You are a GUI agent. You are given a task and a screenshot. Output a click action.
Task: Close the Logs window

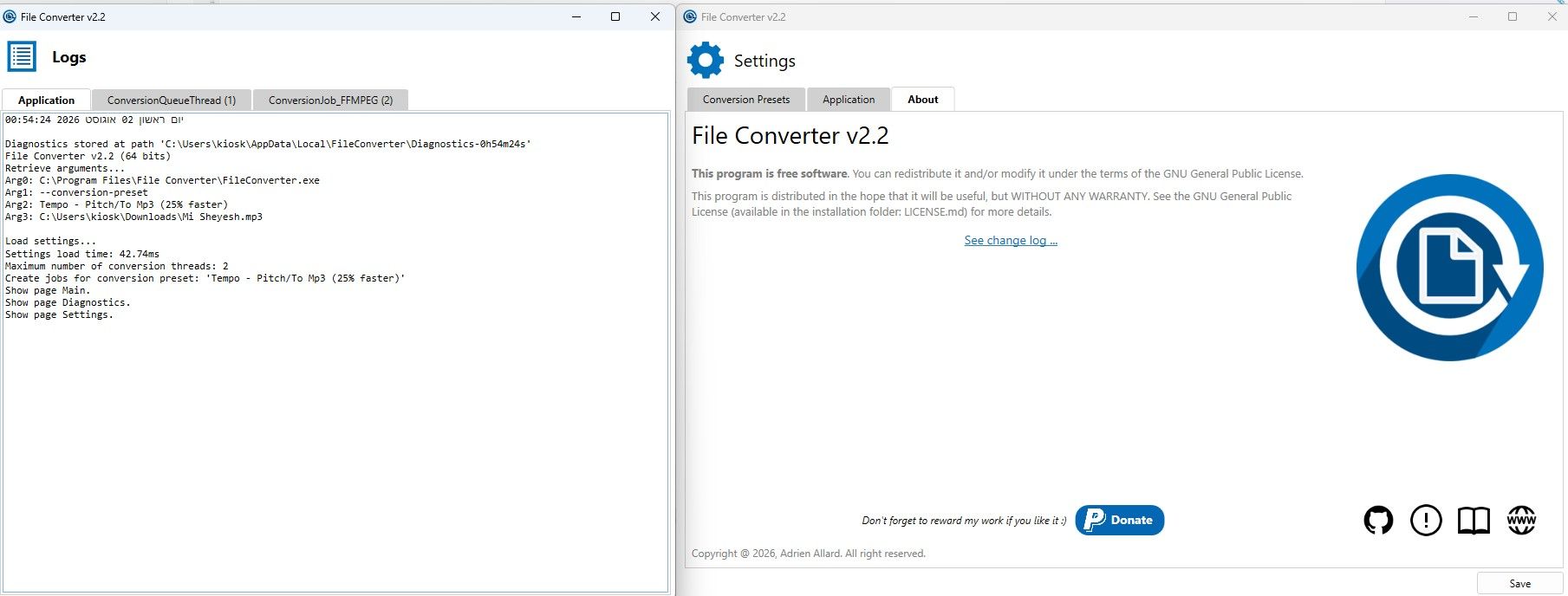click(655, 16)
